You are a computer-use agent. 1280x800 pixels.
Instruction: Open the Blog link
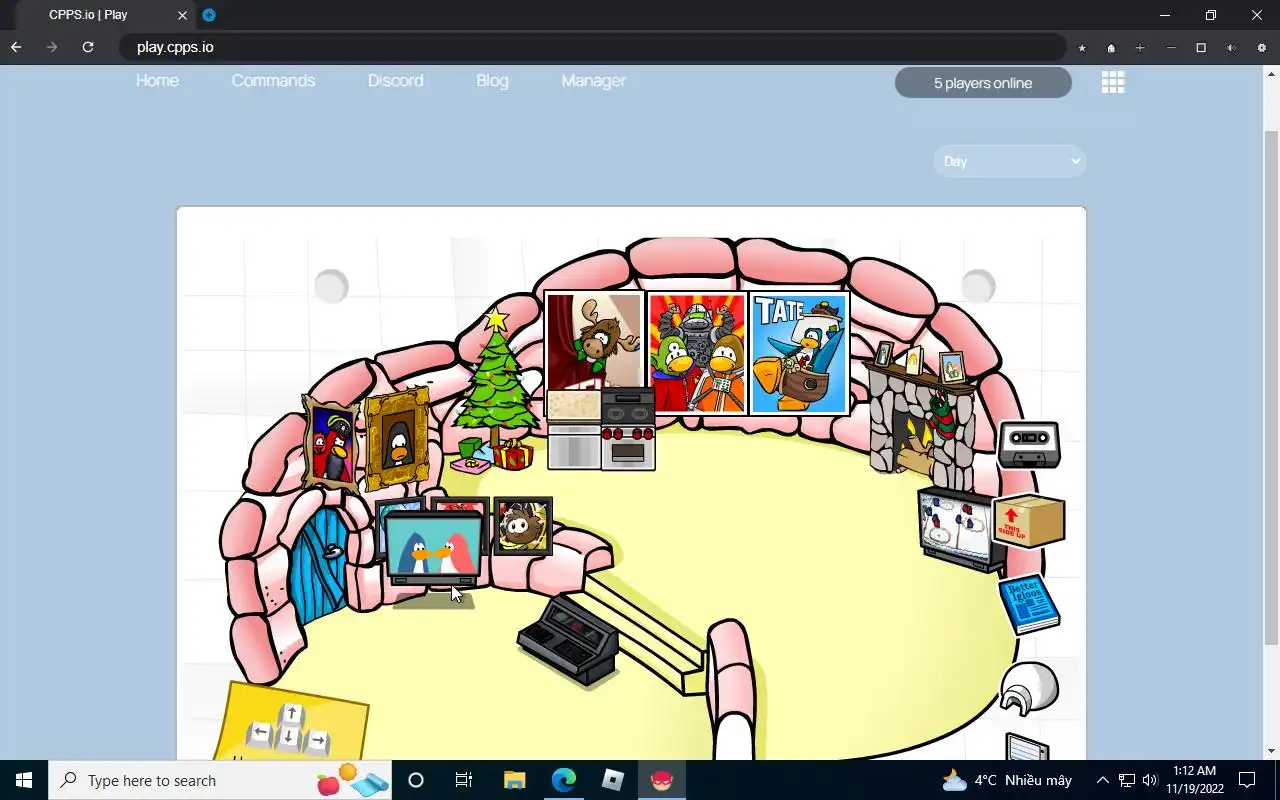point(492,81)
